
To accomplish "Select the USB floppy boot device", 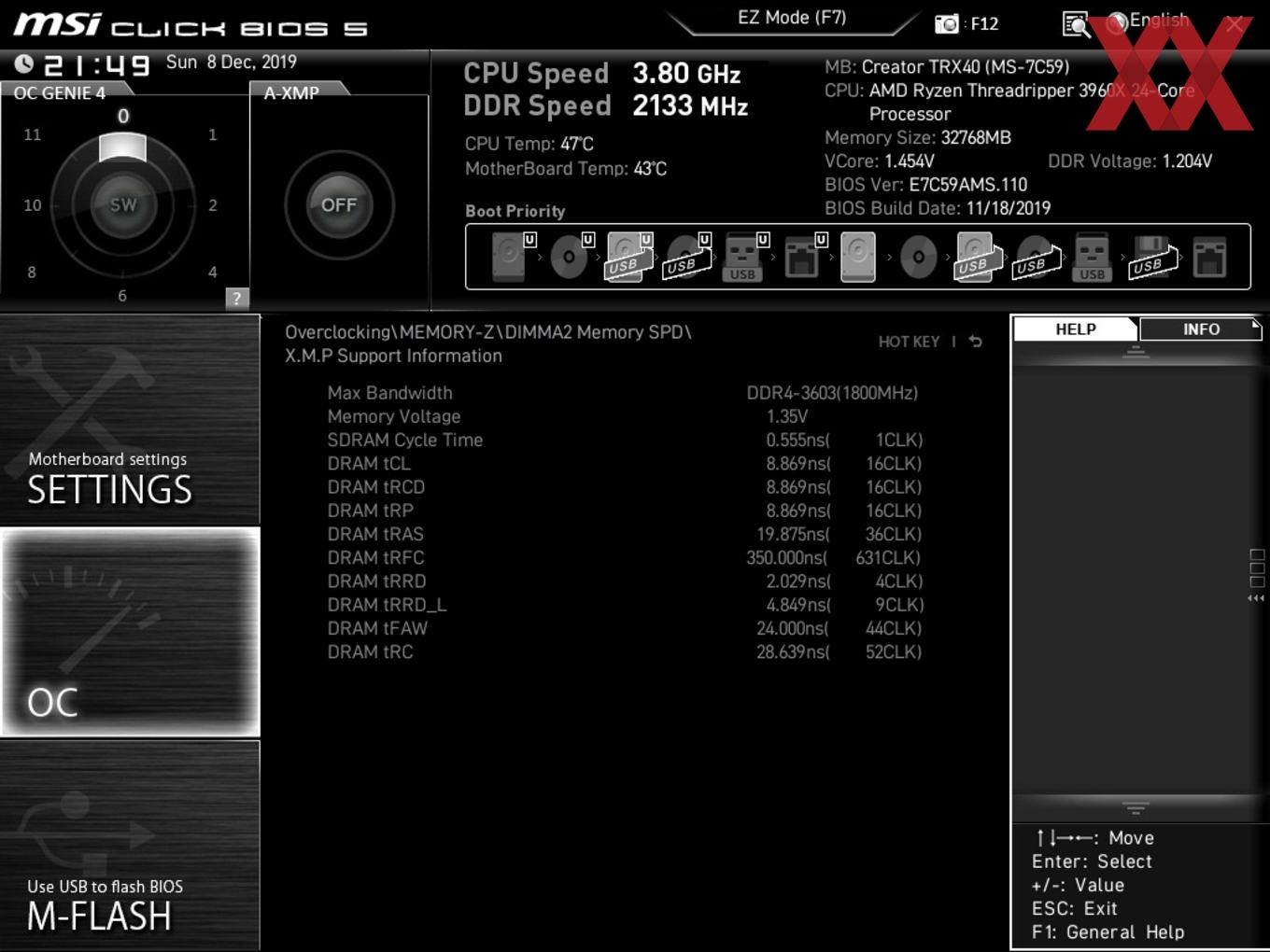I will click(1151, 257).
